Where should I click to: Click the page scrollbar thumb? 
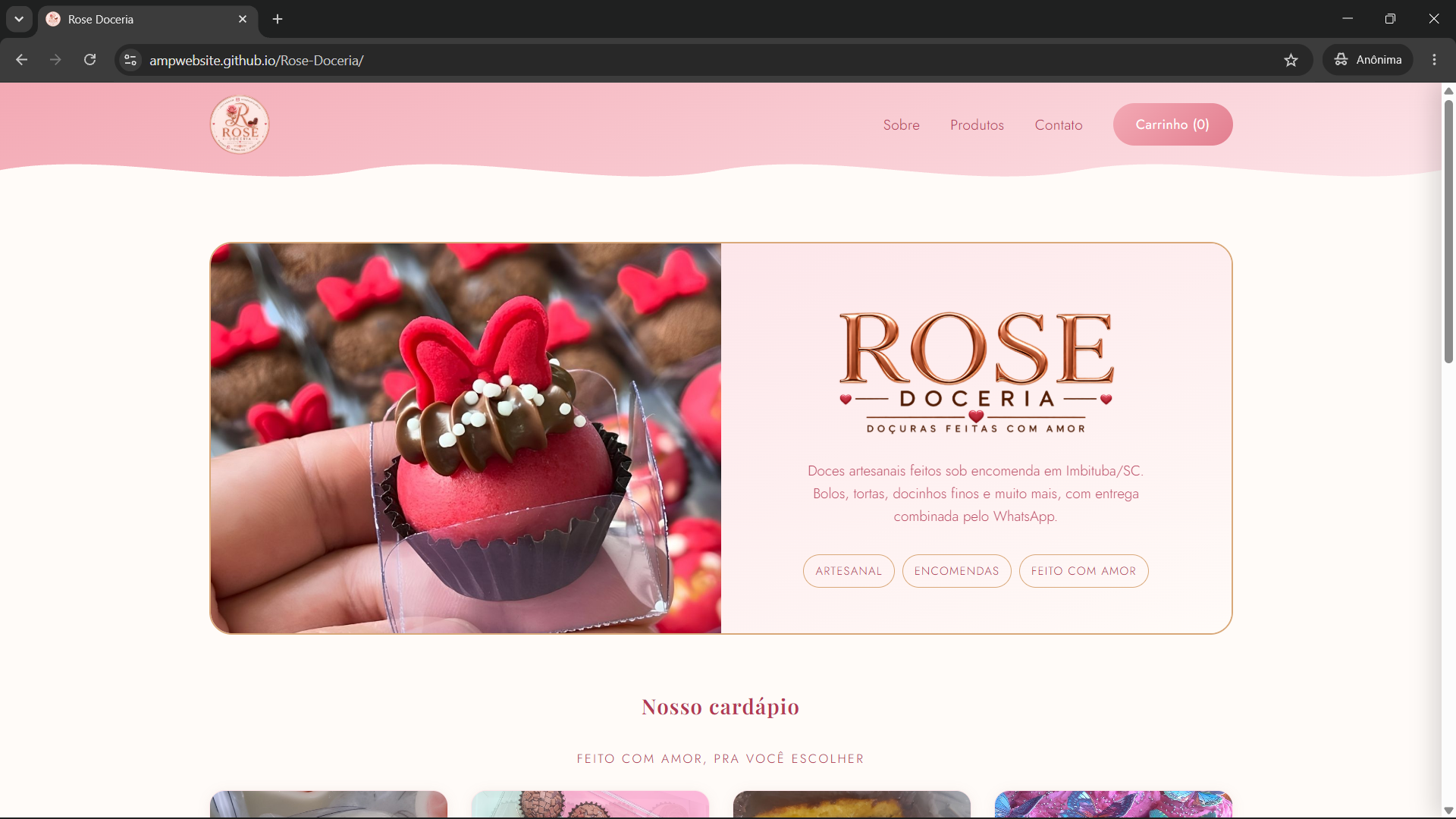click(x=1448, y=231)
